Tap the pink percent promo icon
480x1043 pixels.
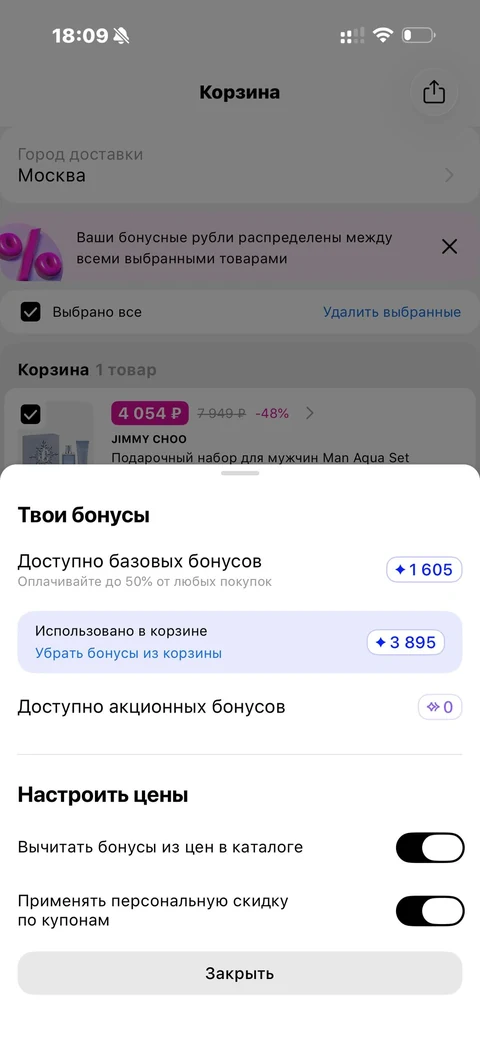point(31,253)
